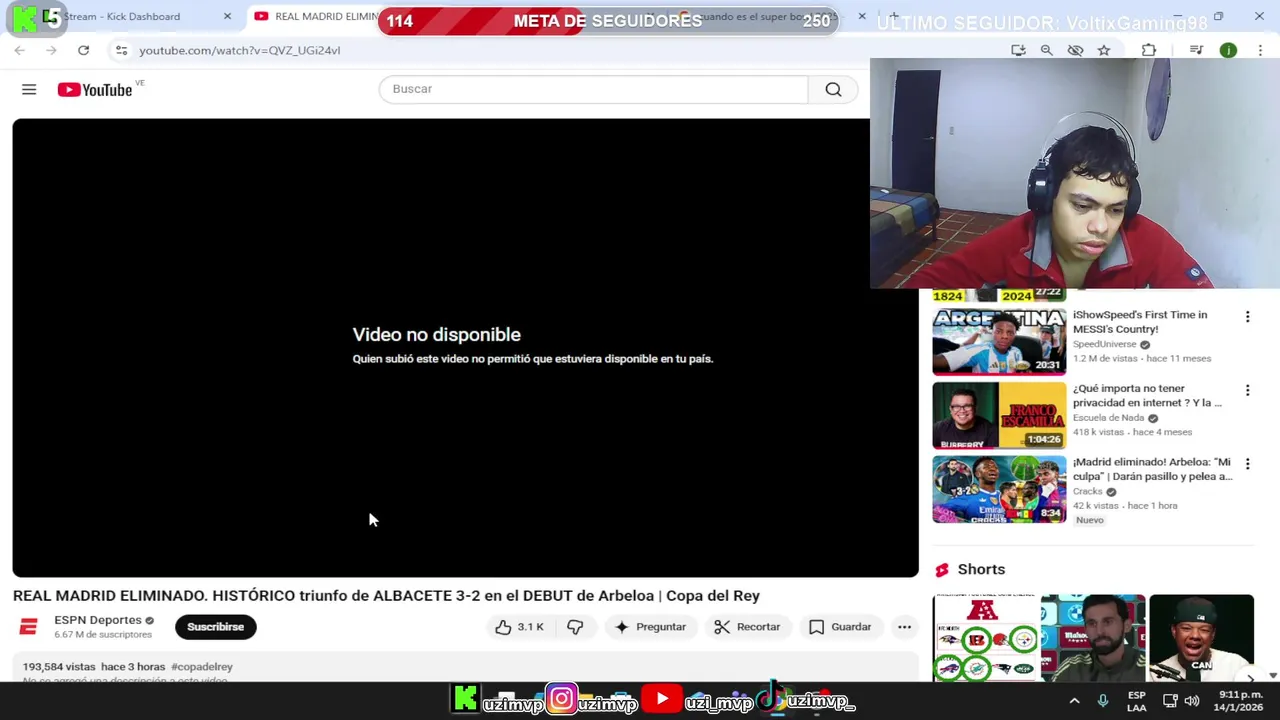Screen dimensions: 1280x720
Task: Click the Buscar search field
Action: click(594, 89)
